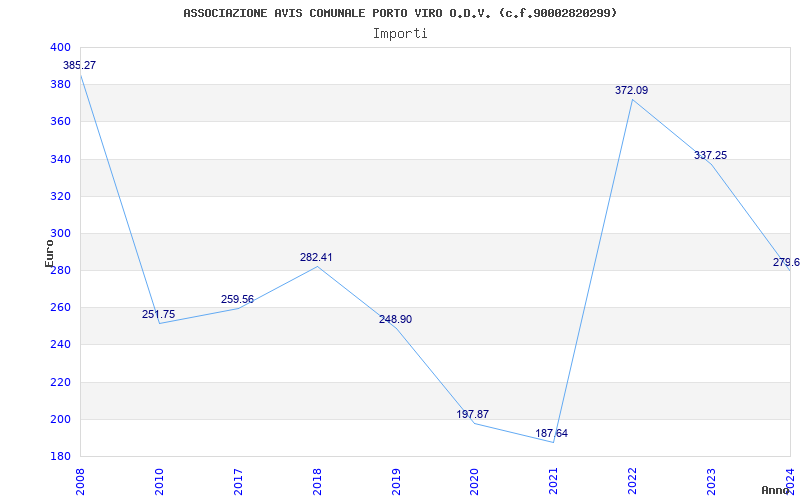Click the 197.87 data label

[x=472, y=414]
